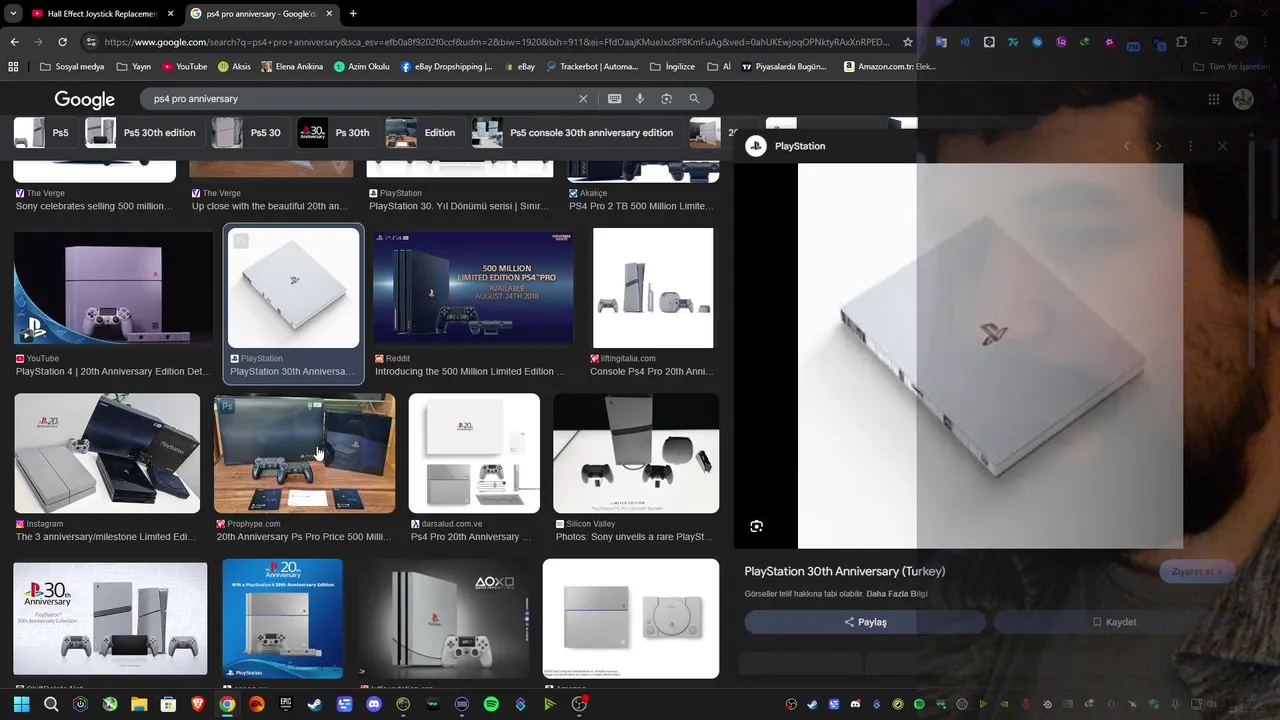
Task: Click the Kaydet save button
Action: pyautogui.click(x=1113, y=622)
